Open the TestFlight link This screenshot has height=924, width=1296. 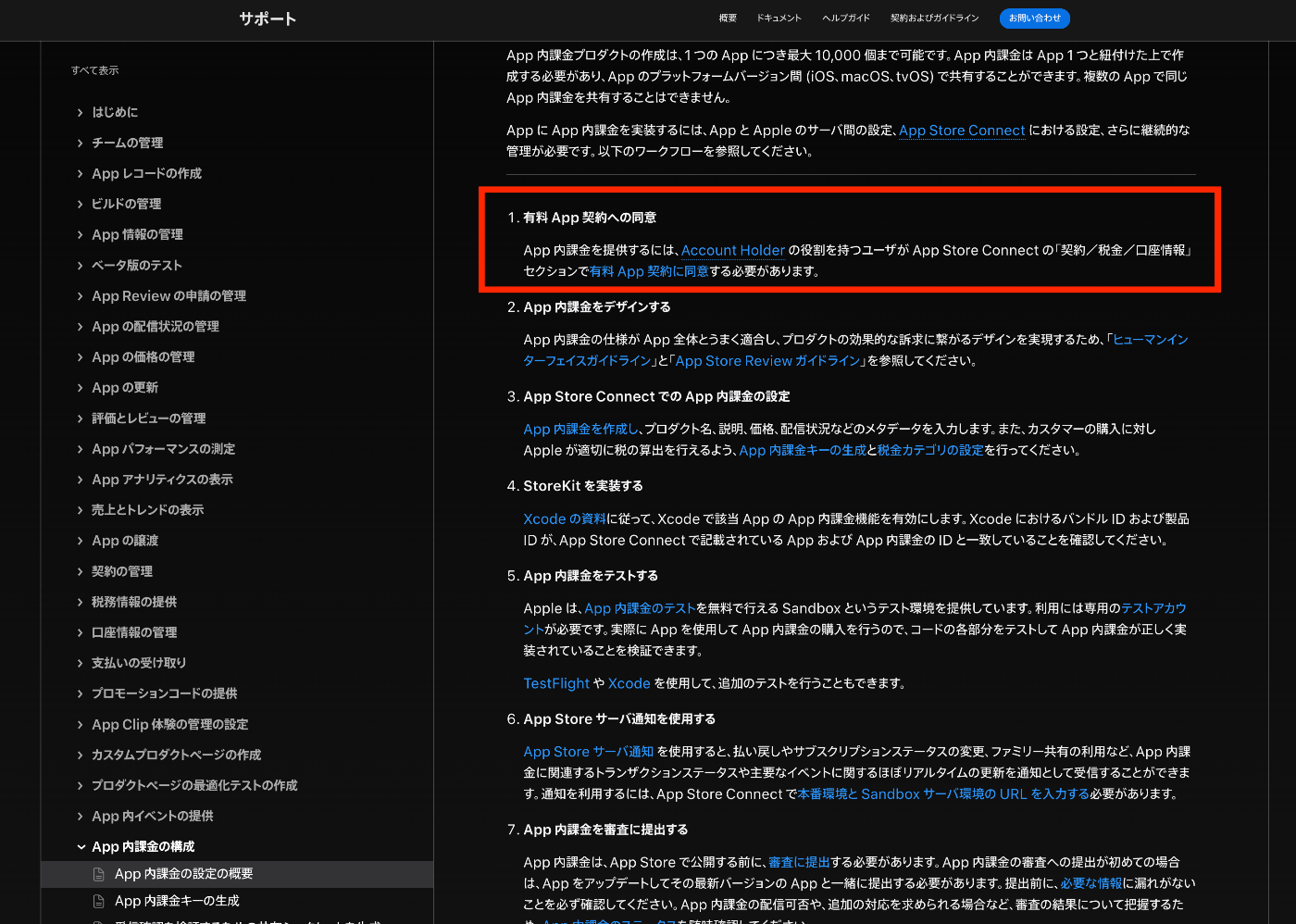pos(556,683)
